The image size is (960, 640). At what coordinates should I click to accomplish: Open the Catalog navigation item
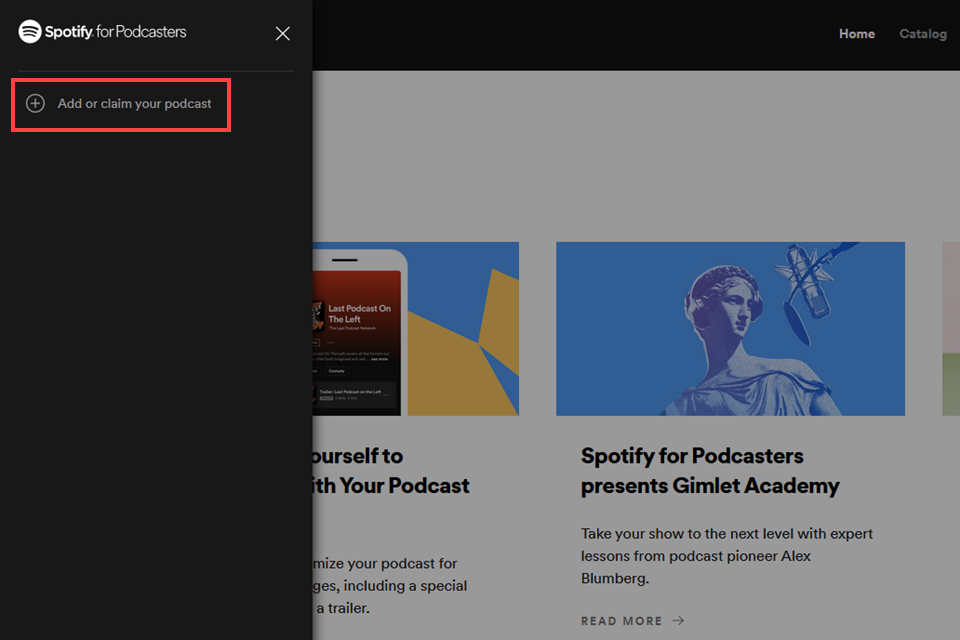click(922, 34)
